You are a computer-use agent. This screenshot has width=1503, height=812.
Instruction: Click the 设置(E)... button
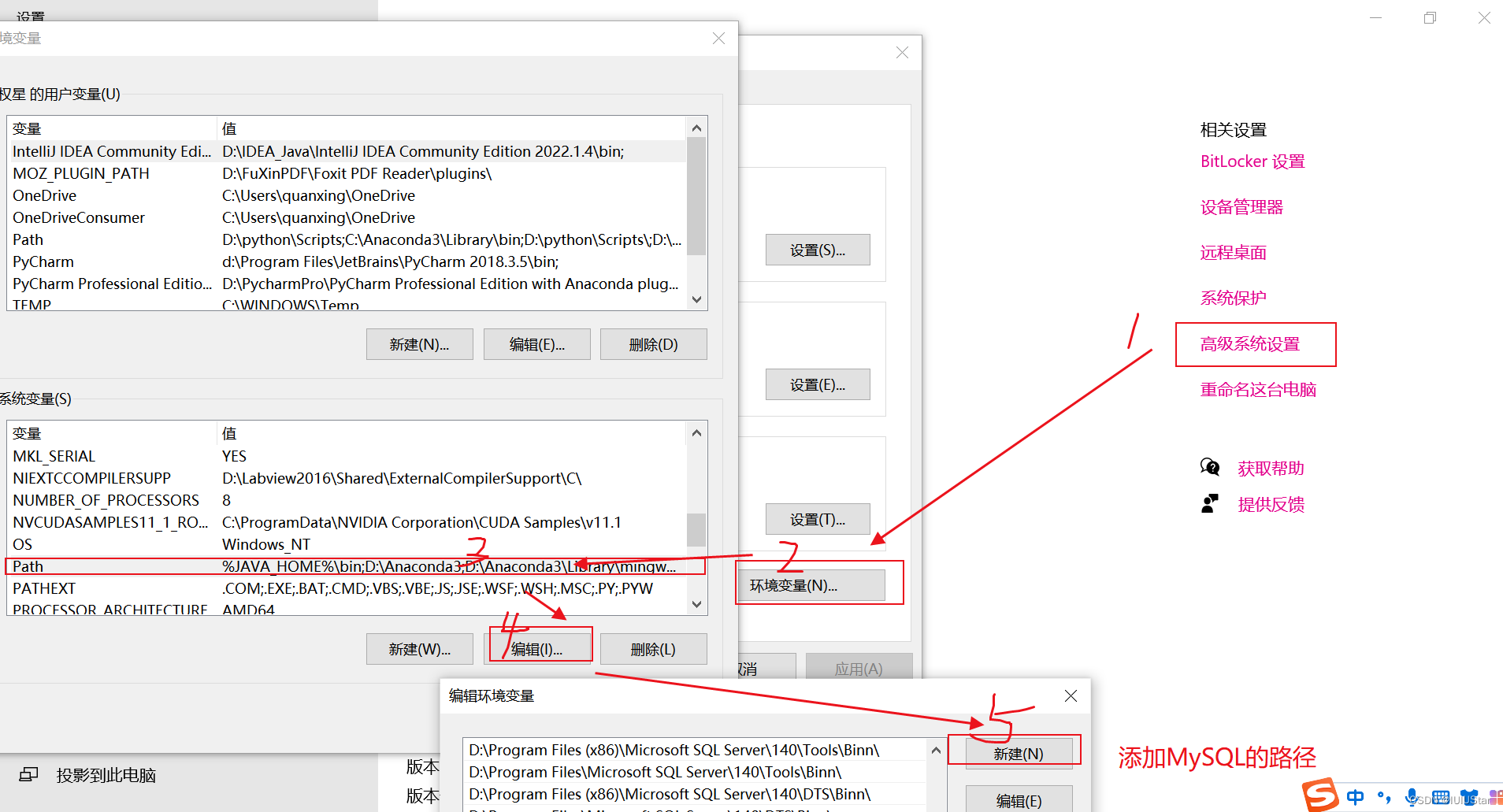click(818, 384)
